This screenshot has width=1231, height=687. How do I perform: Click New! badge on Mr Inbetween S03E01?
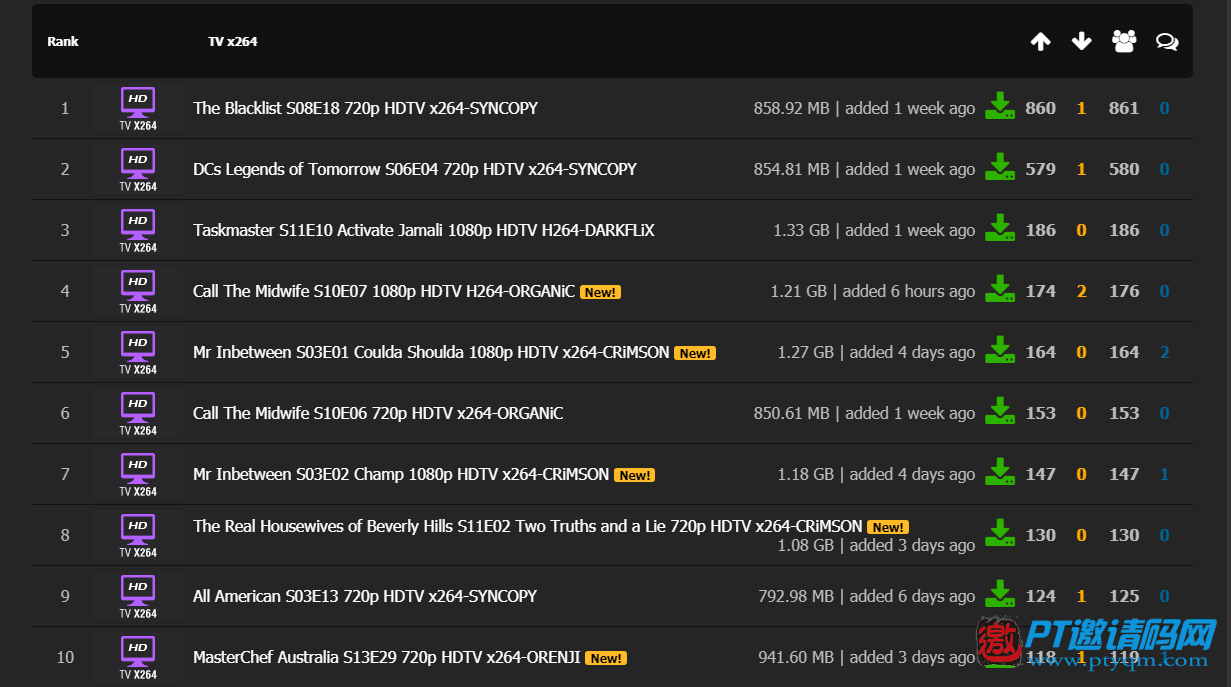(695, 353)
